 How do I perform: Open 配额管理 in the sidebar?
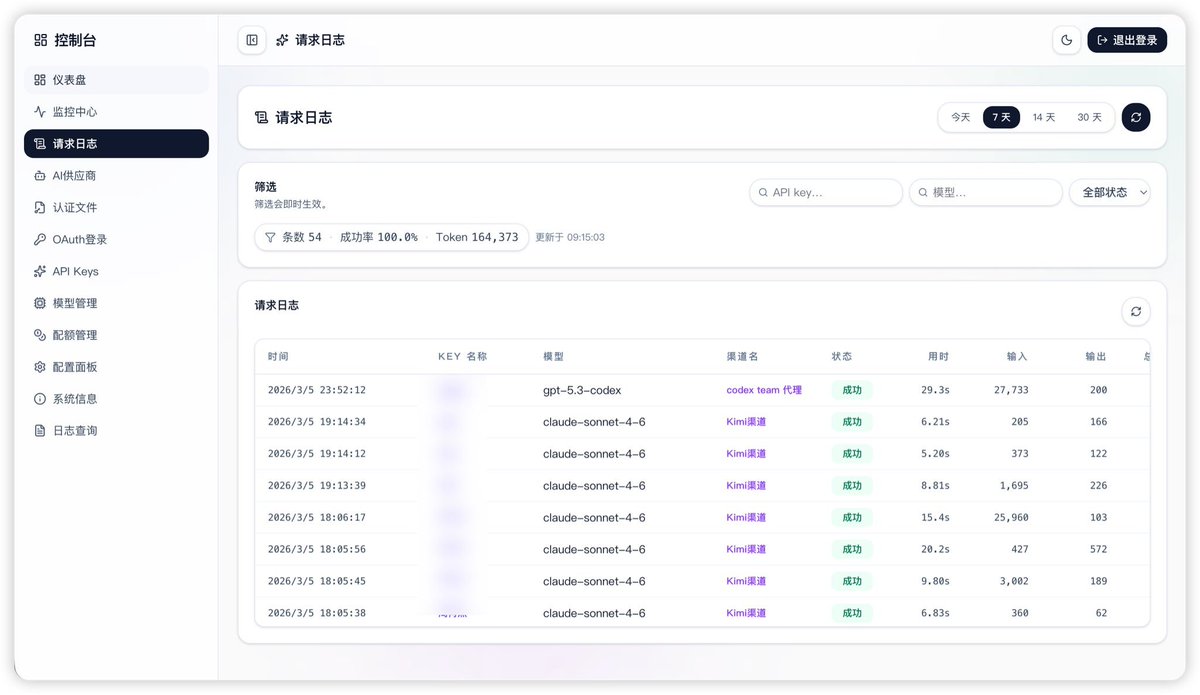tap(116, 335)
